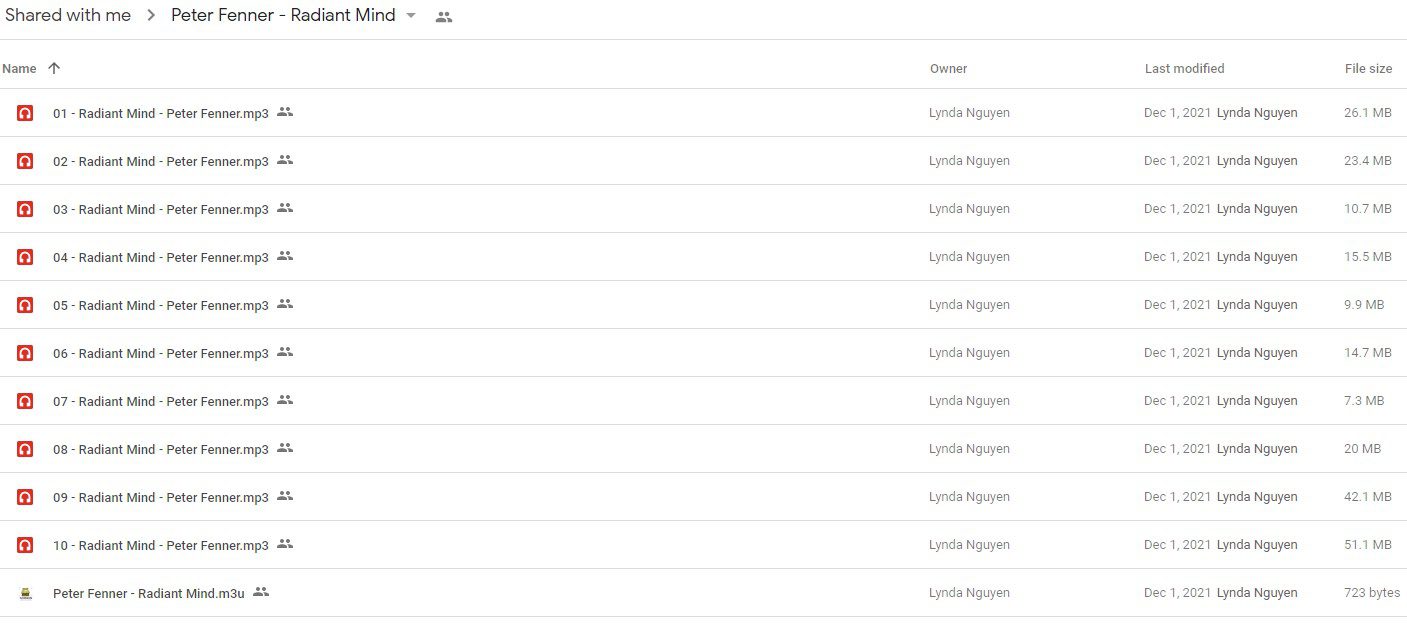1407x629 pixels.
Task: Go to Shared with me breadcrumb
Action: click(68, 15)
